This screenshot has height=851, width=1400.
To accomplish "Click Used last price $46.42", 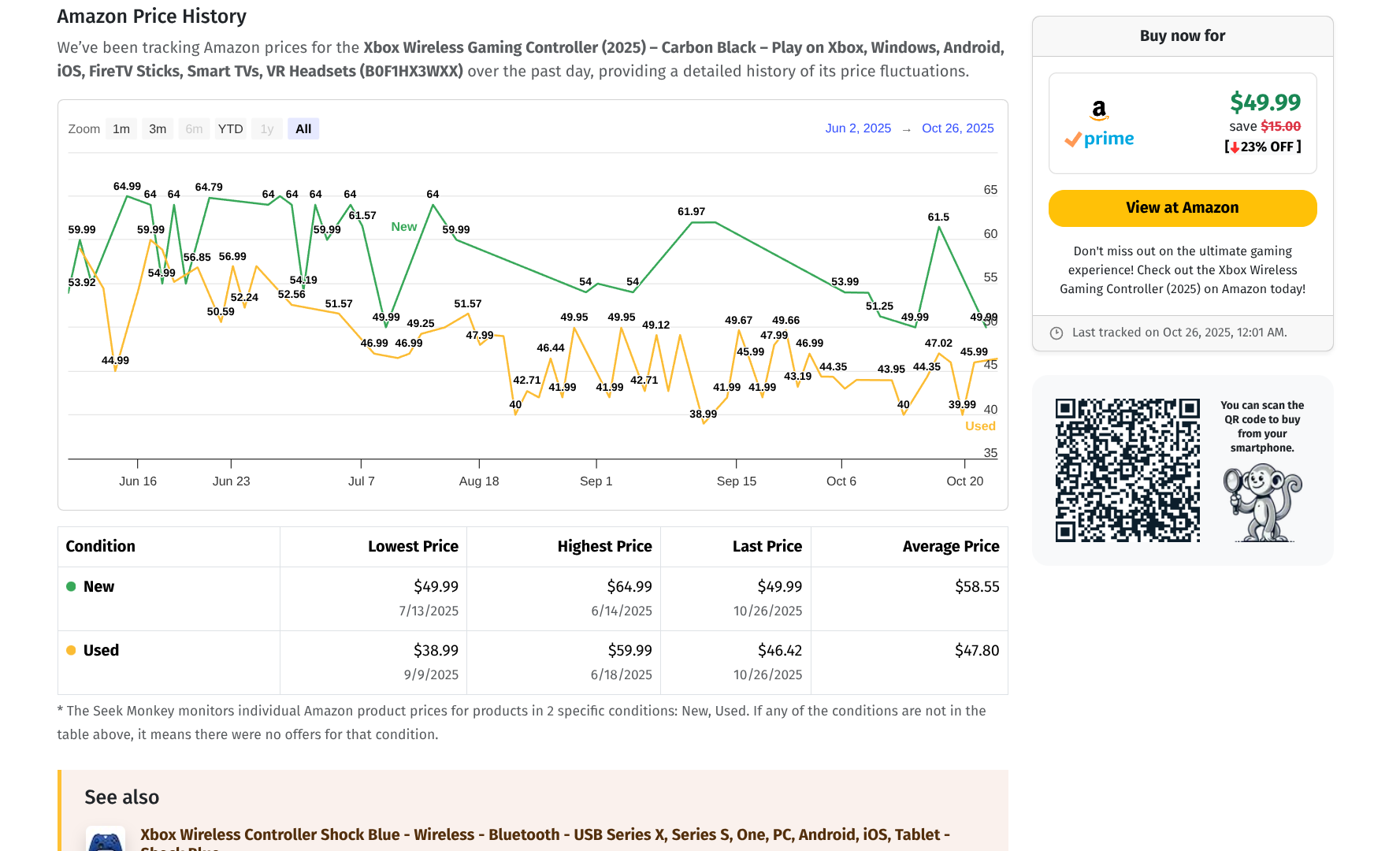I will coord(779,650).
